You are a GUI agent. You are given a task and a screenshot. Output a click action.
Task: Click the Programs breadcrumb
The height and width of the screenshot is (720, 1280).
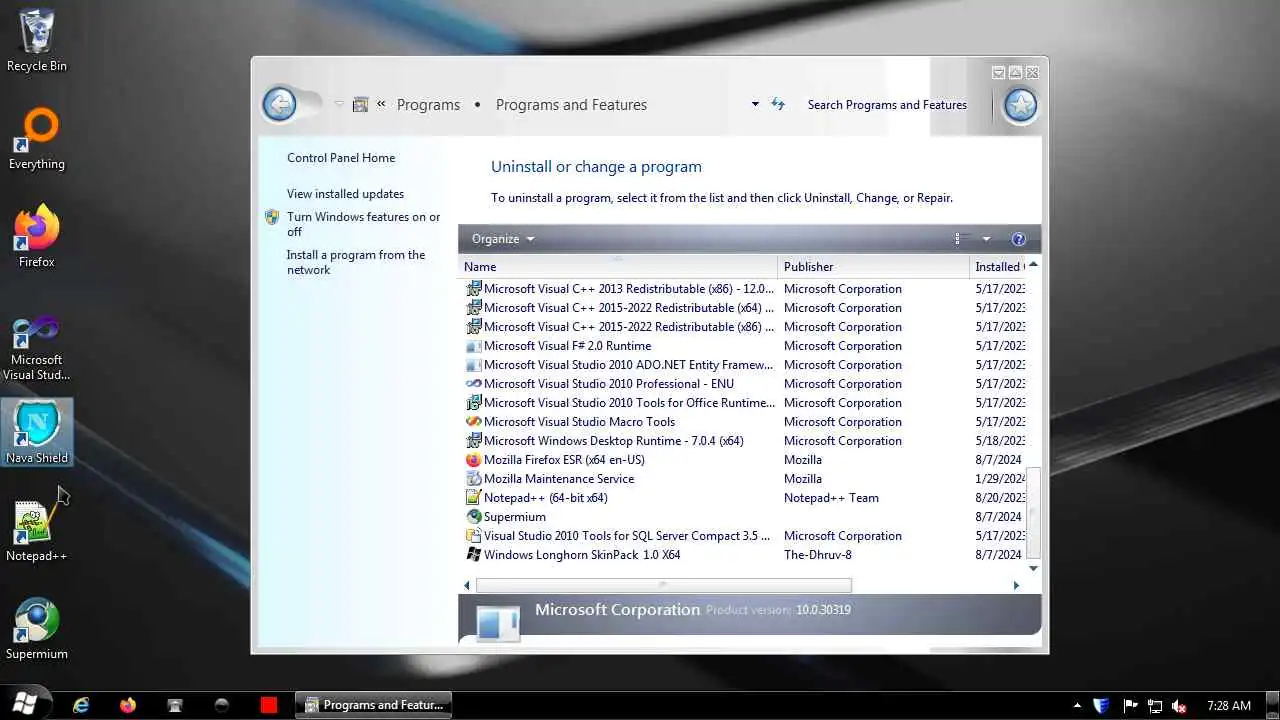[x=428, y=104]
